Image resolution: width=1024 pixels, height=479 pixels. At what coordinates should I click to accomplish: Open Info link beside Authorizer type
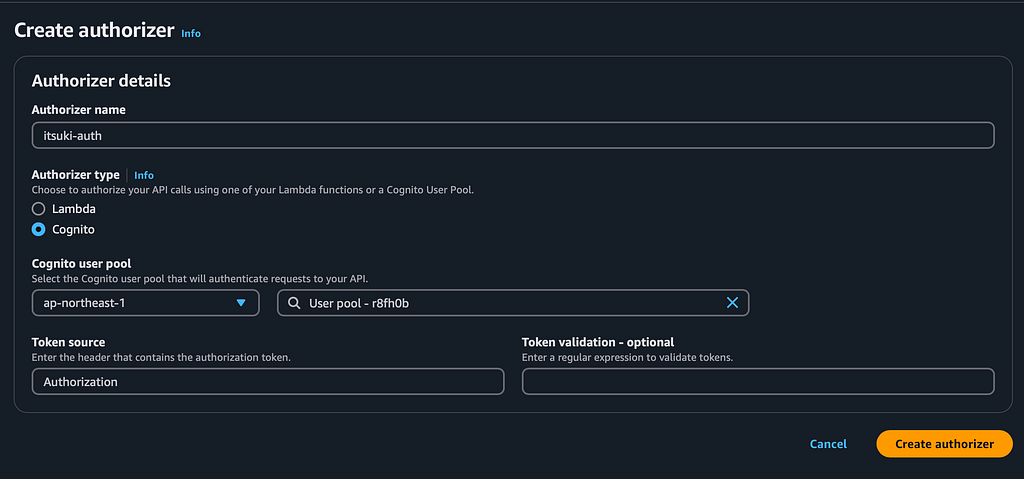(144, 175)
